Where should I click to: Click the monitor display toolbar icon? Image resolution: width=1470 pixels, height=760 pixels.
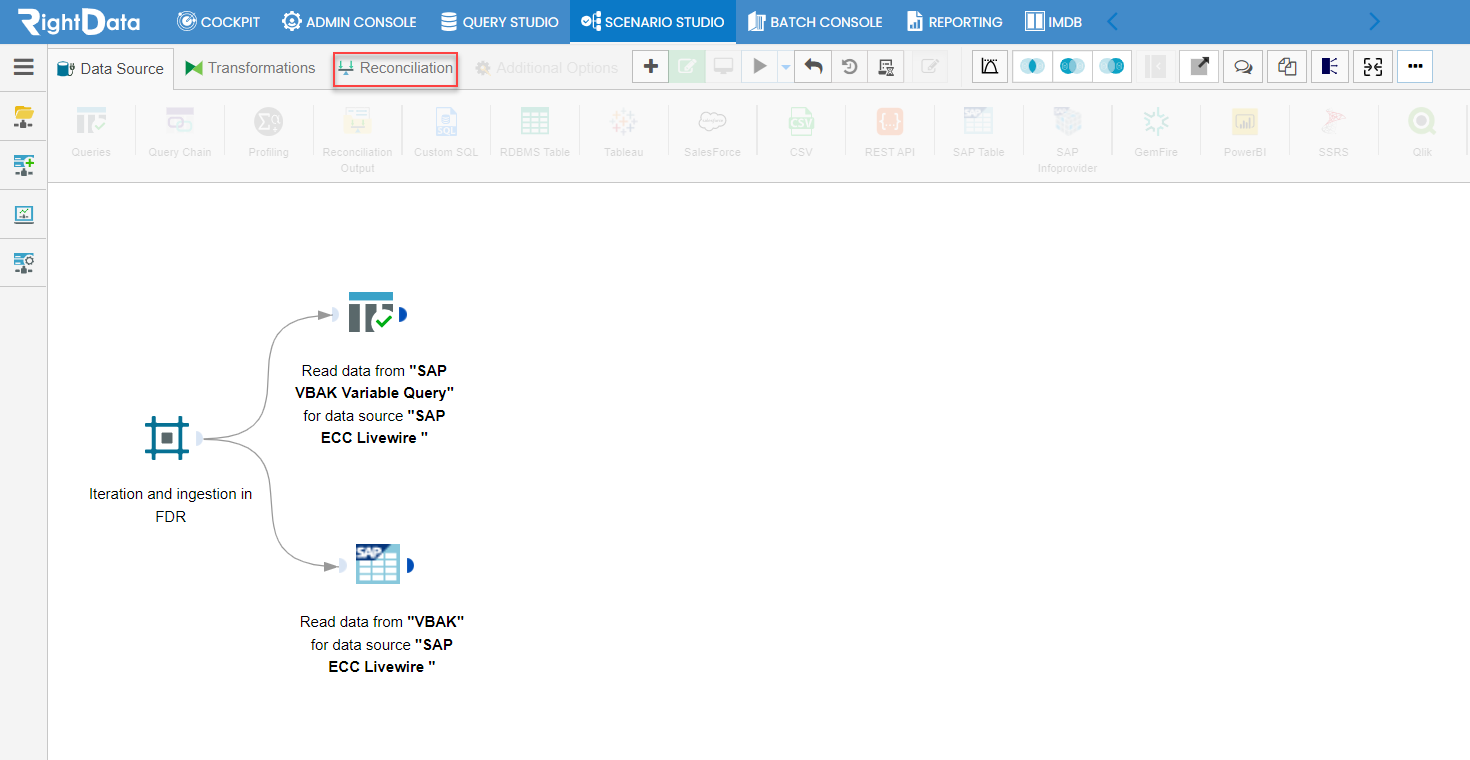723,67
